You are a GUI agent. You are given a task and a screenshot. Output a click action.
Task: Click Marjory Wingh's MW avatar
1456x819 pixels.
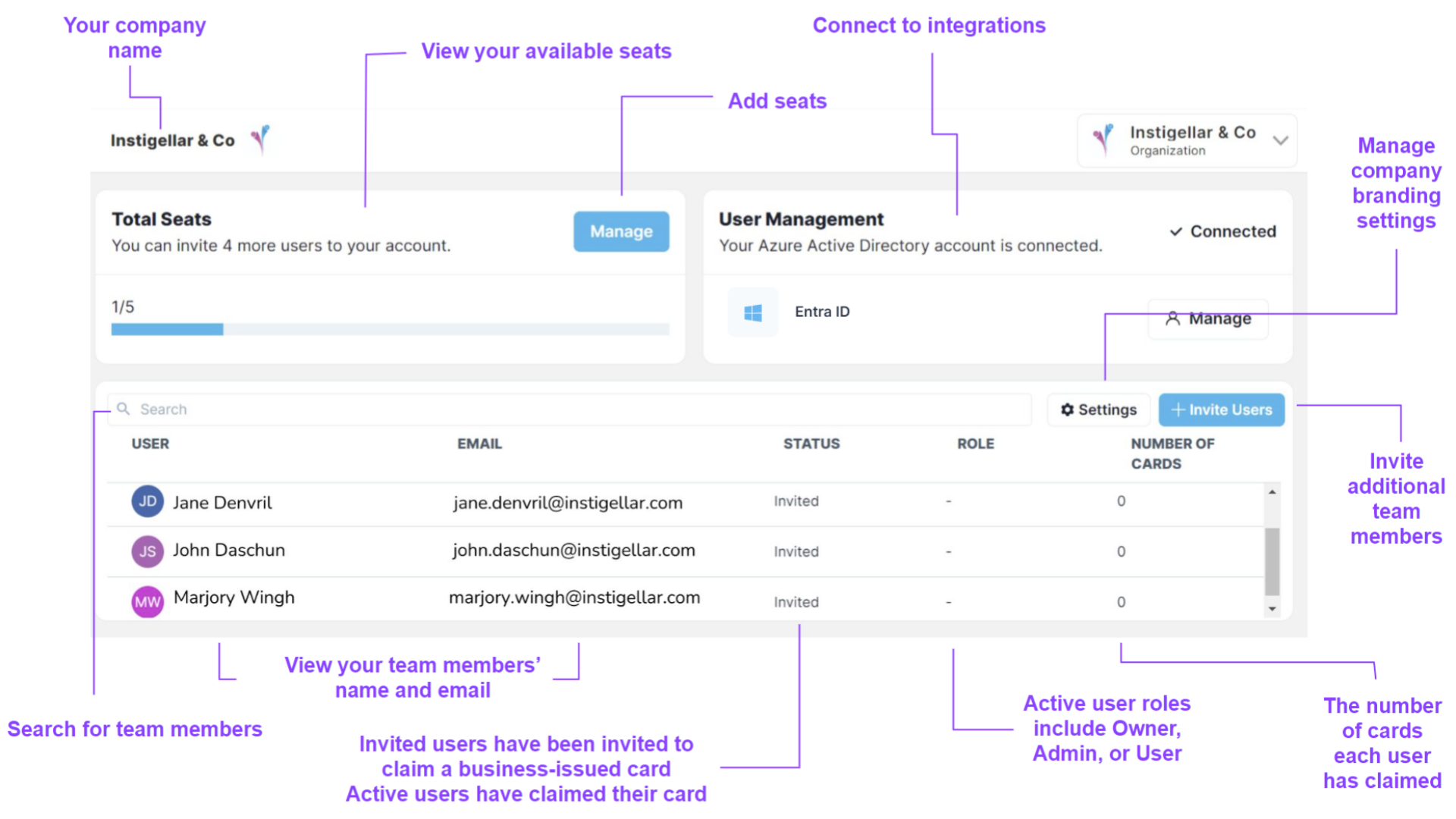click(147, 601)
